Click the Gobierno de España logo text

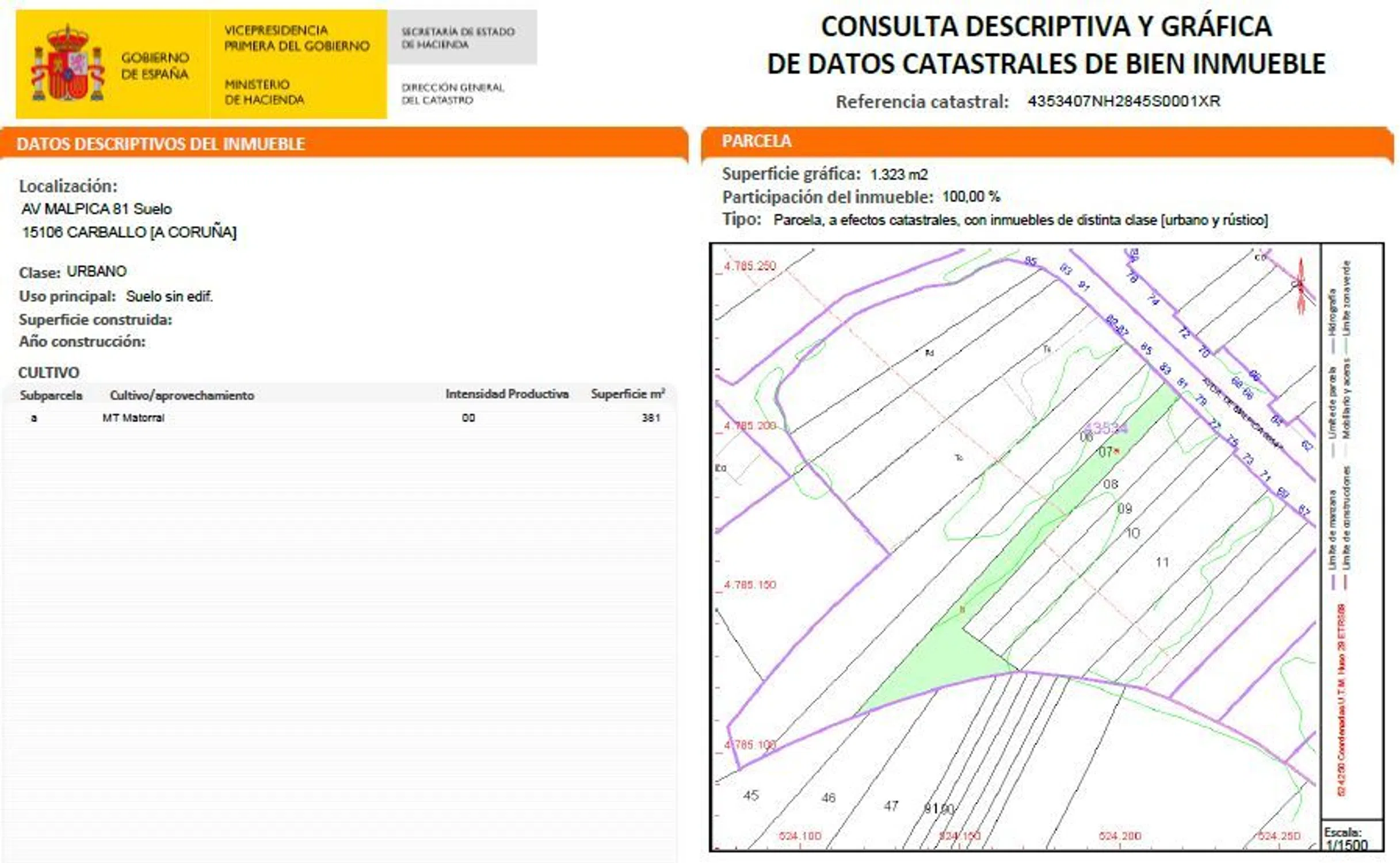click(x=155, y=66)
